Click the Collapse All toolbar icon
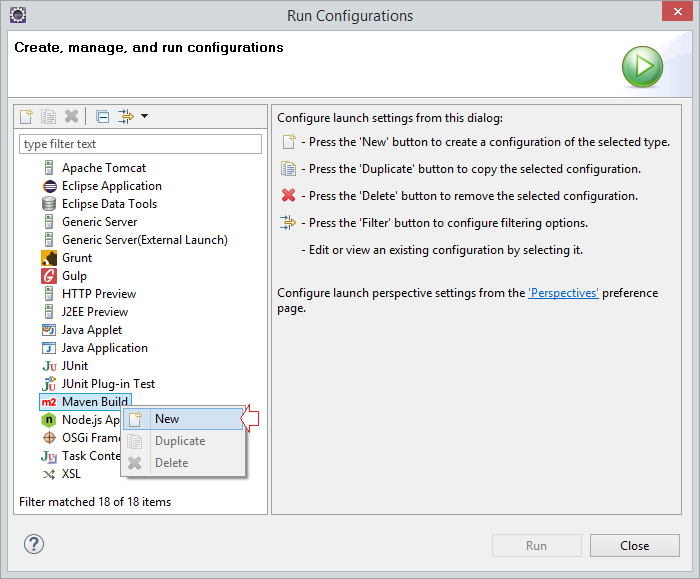The image size is (700, 579). [103, 117]
